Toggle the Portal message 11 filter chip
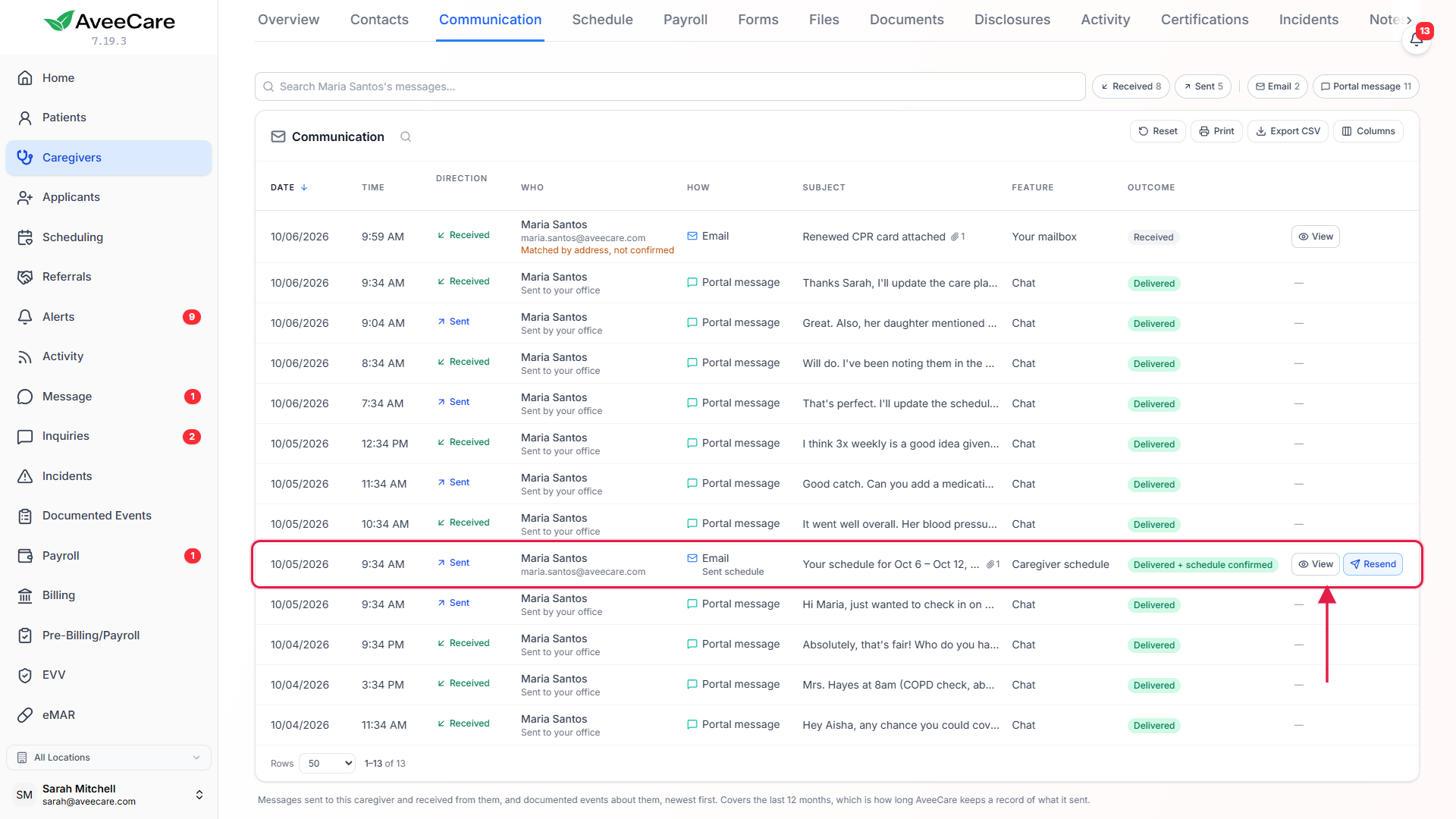This screenshot has height=819, width=1456. [x=1366, y=86]
